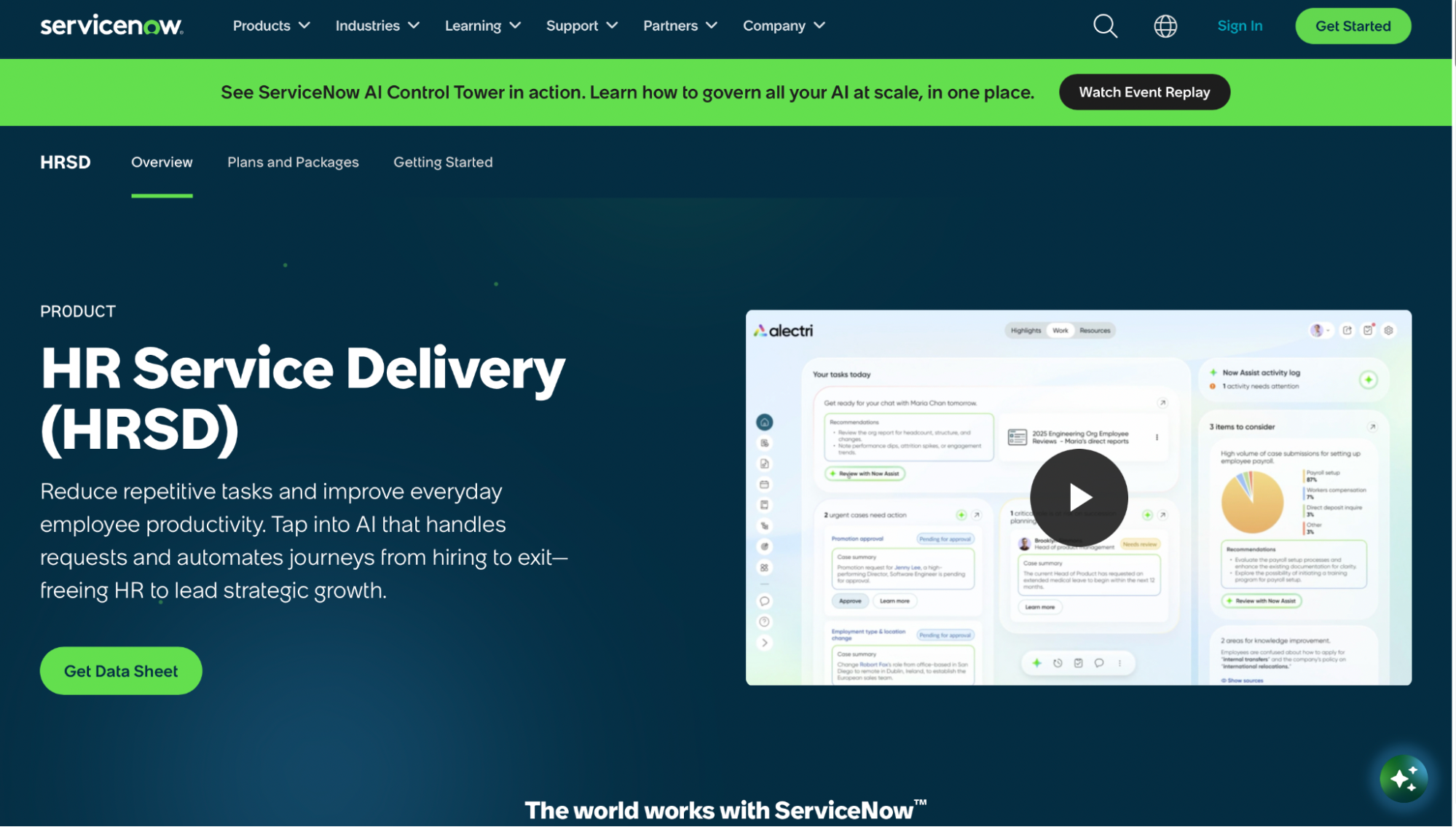Open the AI assistant sparkle chat button

coord(1404,779)
